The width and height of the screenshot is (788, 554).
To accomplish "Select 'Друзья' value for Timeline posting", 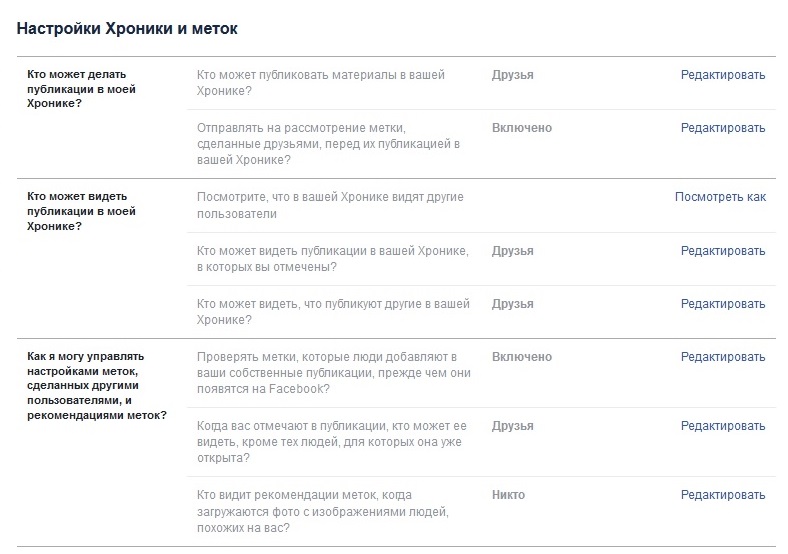I will (x=513, y=75).
